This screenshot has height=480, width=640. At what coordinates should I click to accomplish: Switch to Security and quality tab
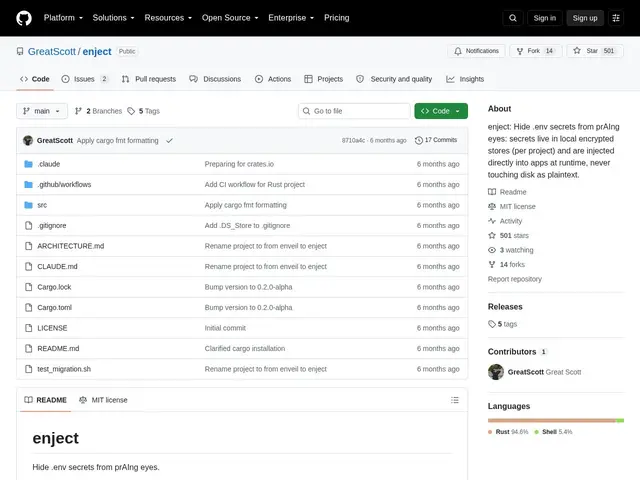[394, 79]
